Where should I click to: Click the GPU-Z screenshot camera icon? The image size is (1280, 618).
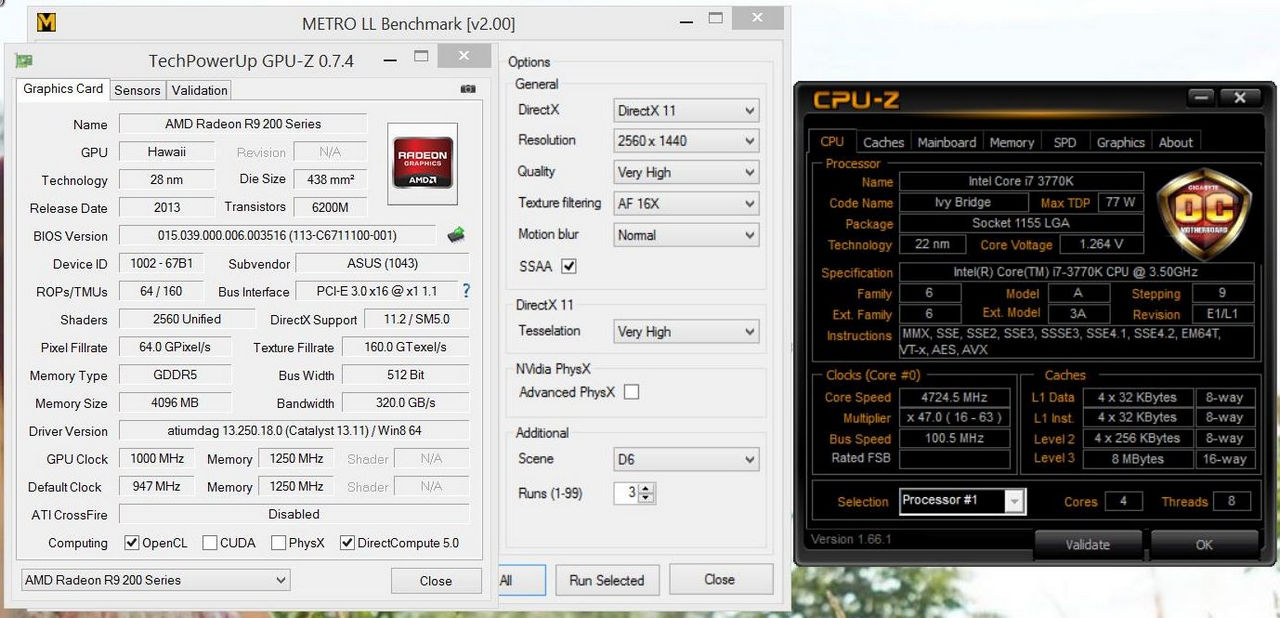468,90
